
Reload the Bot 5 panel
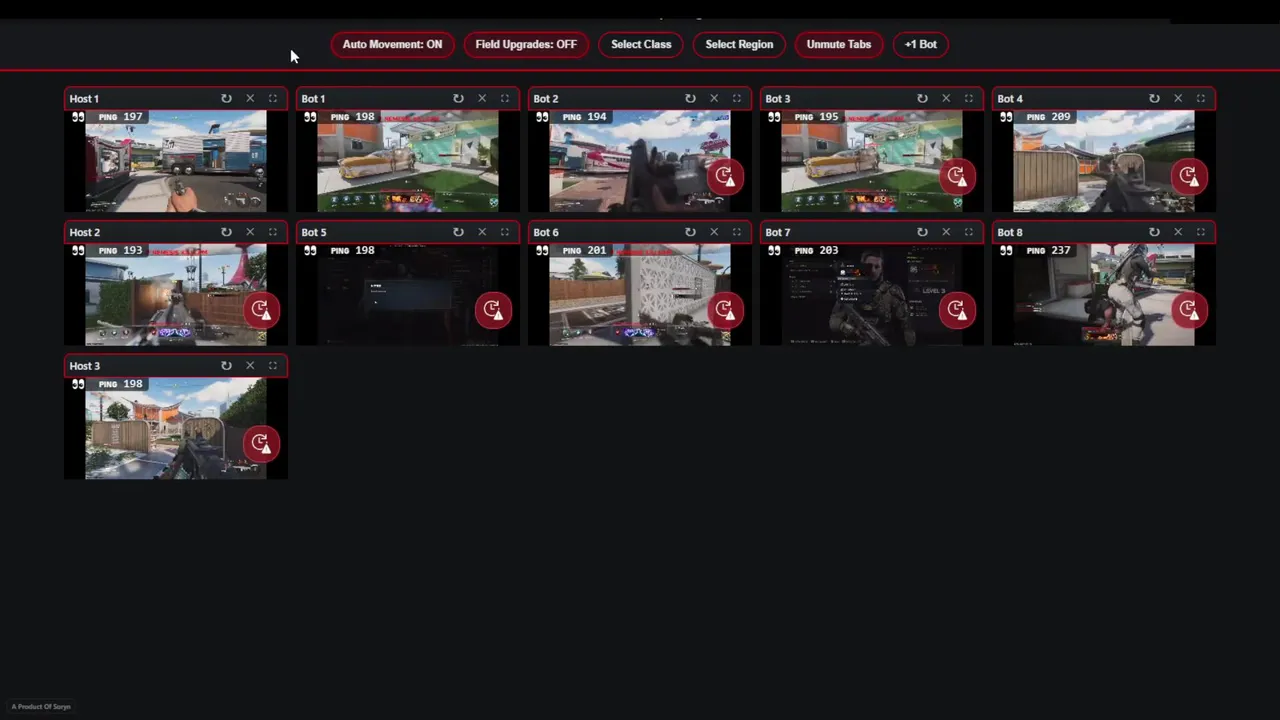point(458,233)
